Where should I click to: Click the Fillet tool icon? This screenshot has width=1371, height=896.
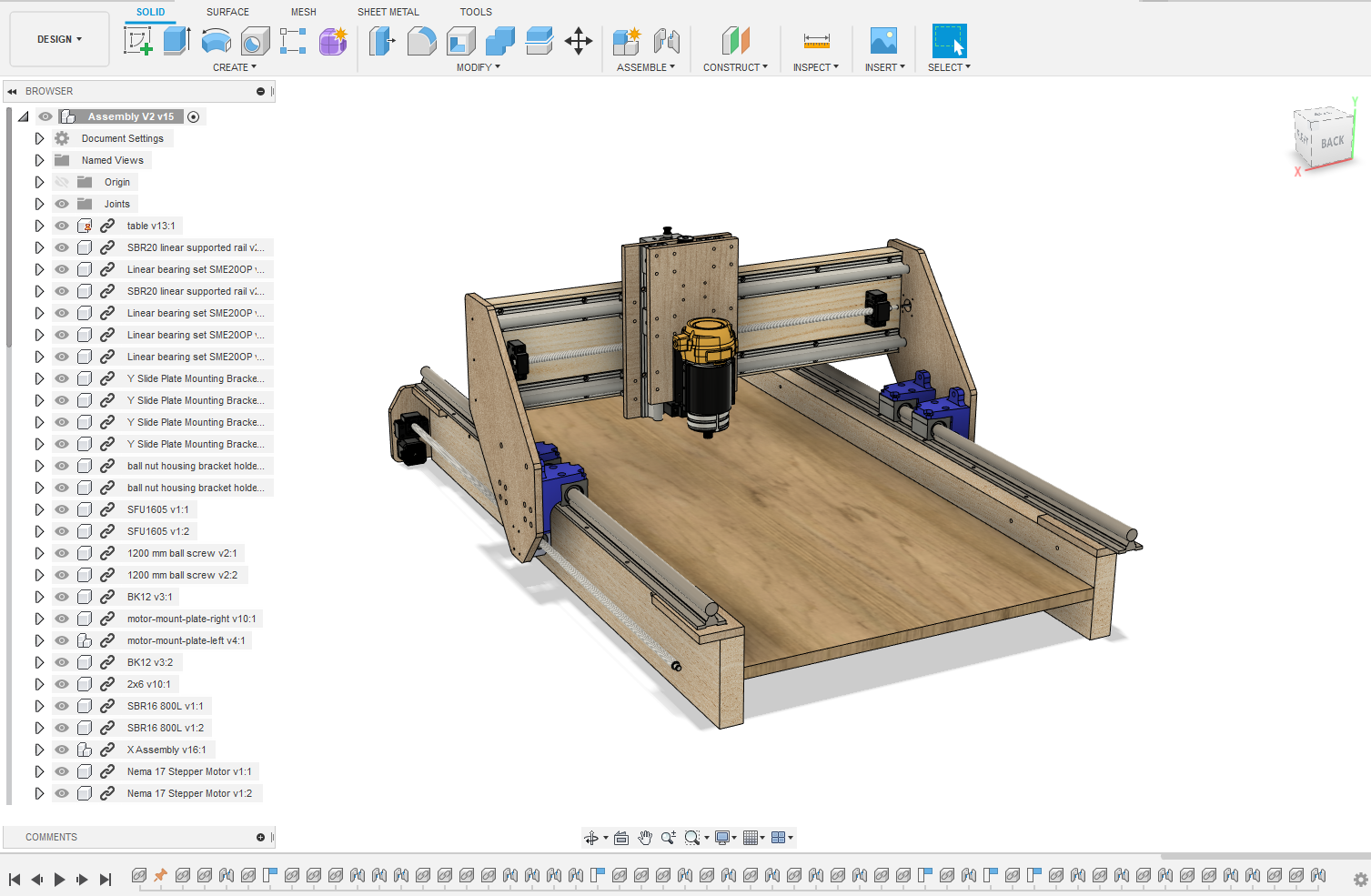point(421,41)
